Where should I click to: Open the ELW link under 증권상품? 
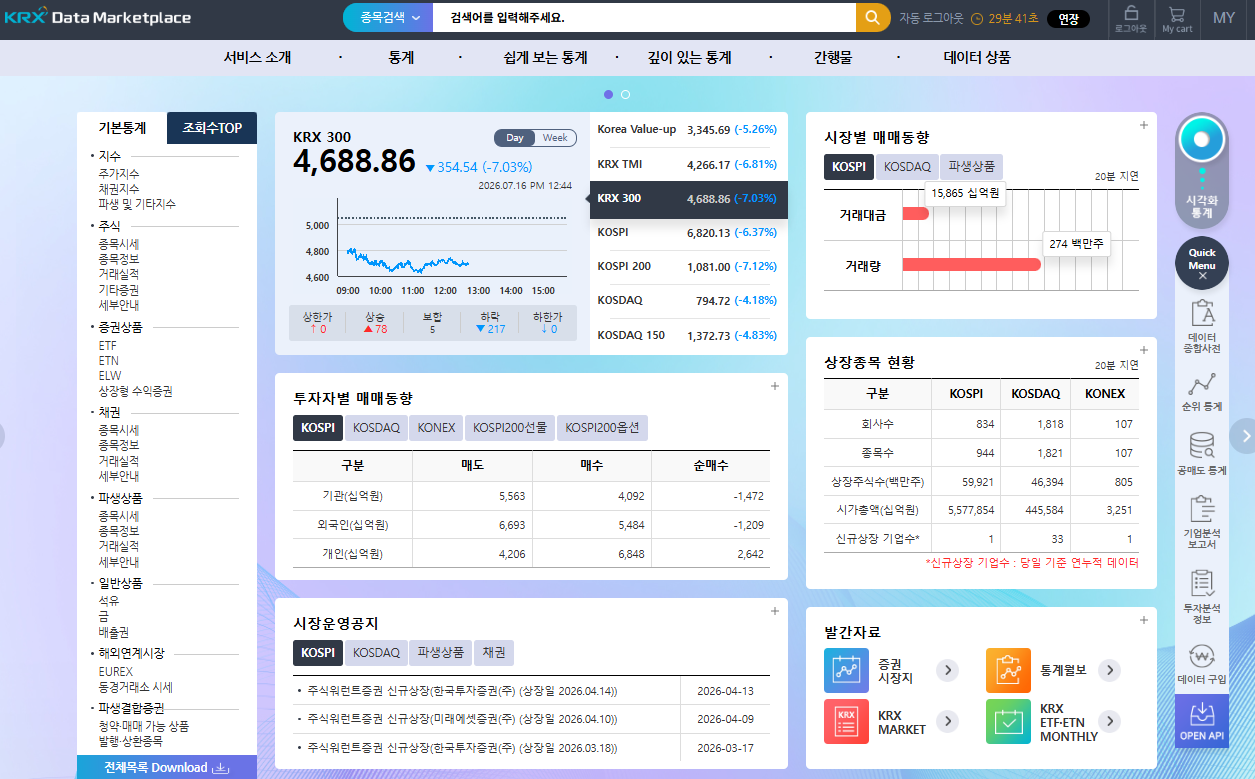tap(109, 376)
